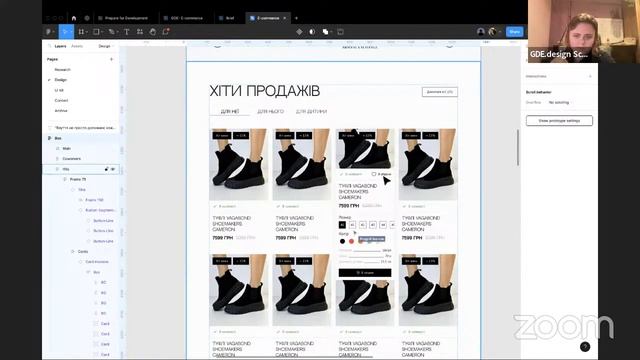Image resolution: width=640 pixels, height=360 pixels.
Task: Select the black color swatch on the card
Action: point(342,241)
